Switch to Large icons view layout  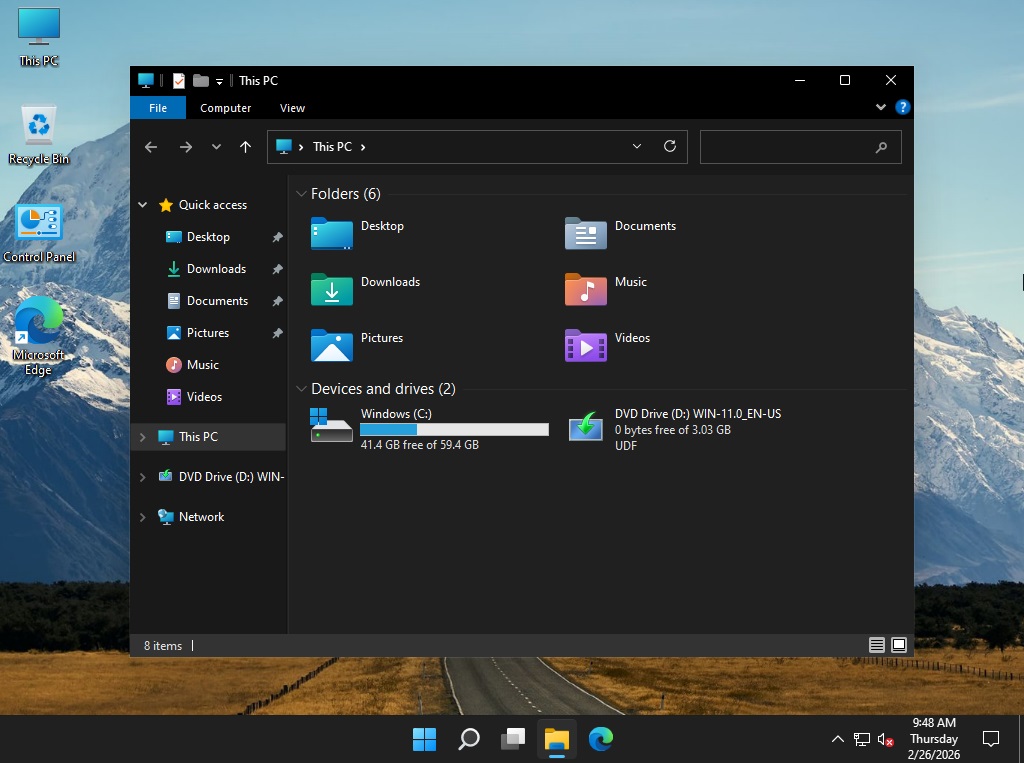899,645
